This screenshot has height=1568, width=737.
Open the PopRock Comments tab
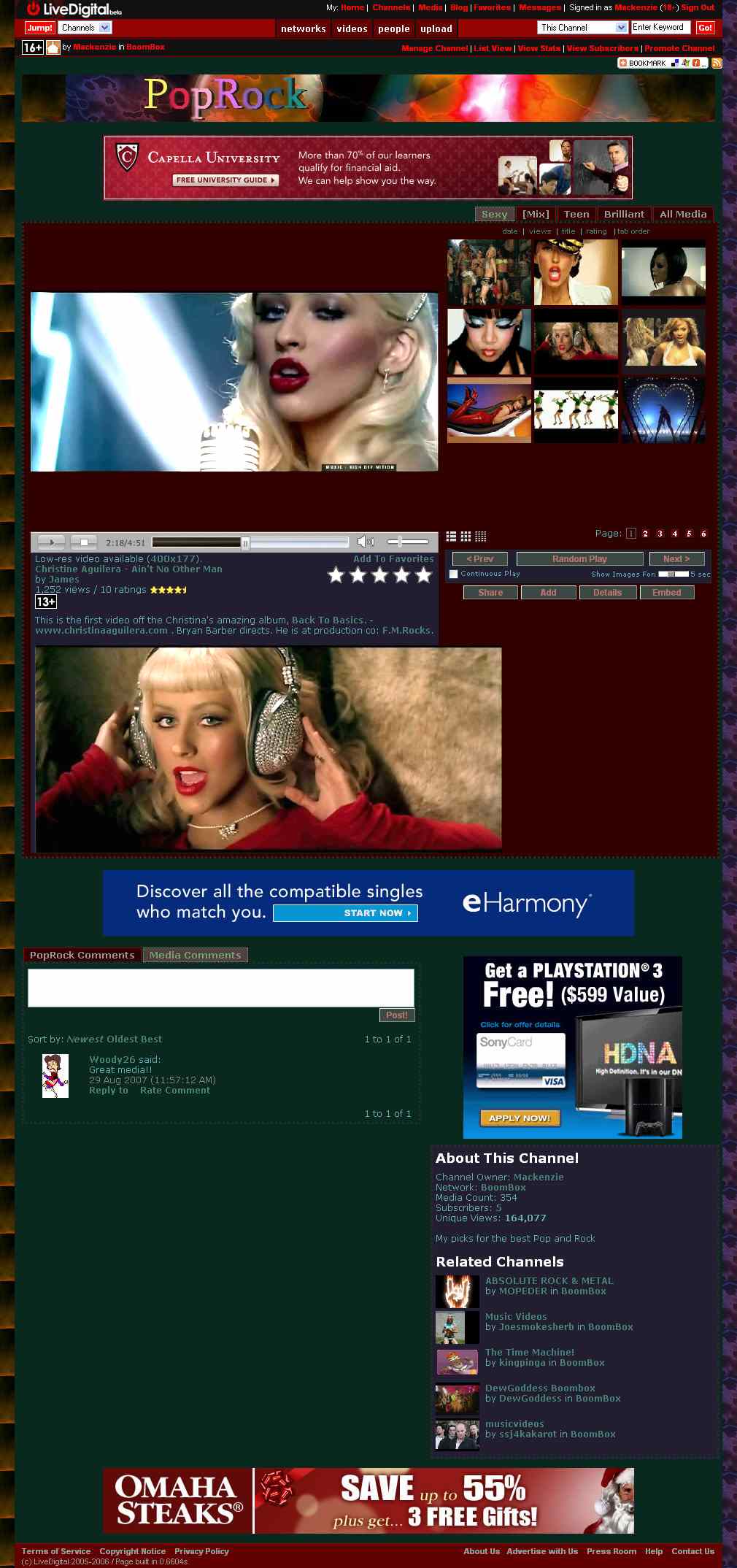[x=82, y=955]
